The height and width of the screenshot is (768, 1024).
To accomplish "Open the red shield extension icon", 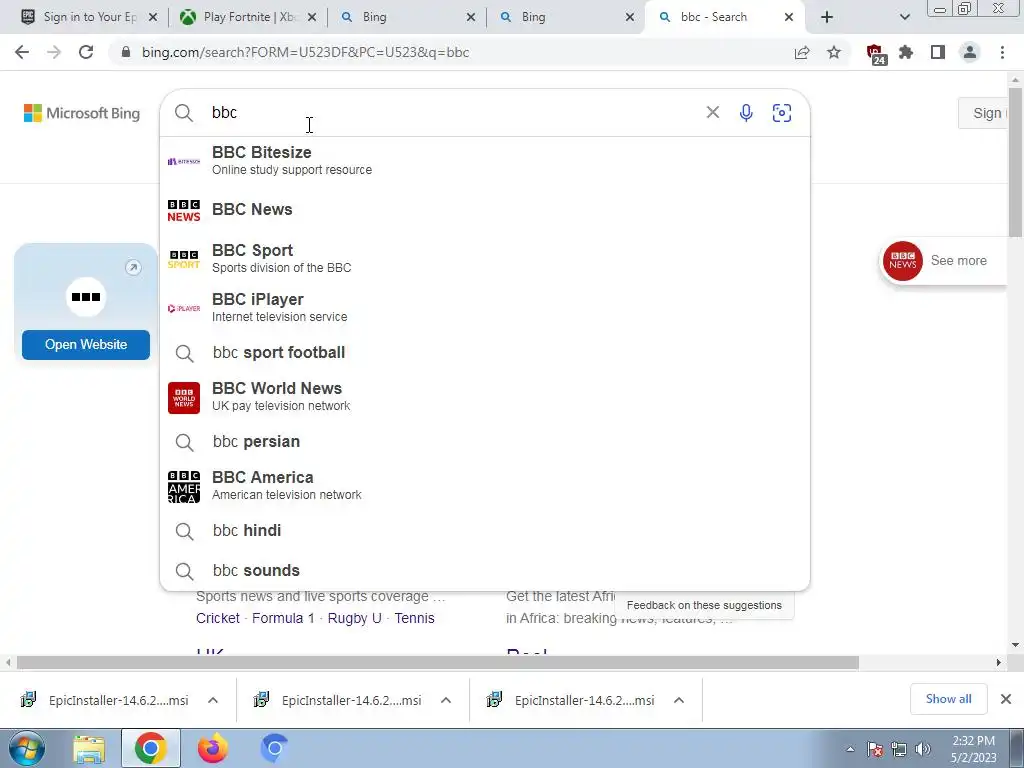I will [x=875, y=53].
